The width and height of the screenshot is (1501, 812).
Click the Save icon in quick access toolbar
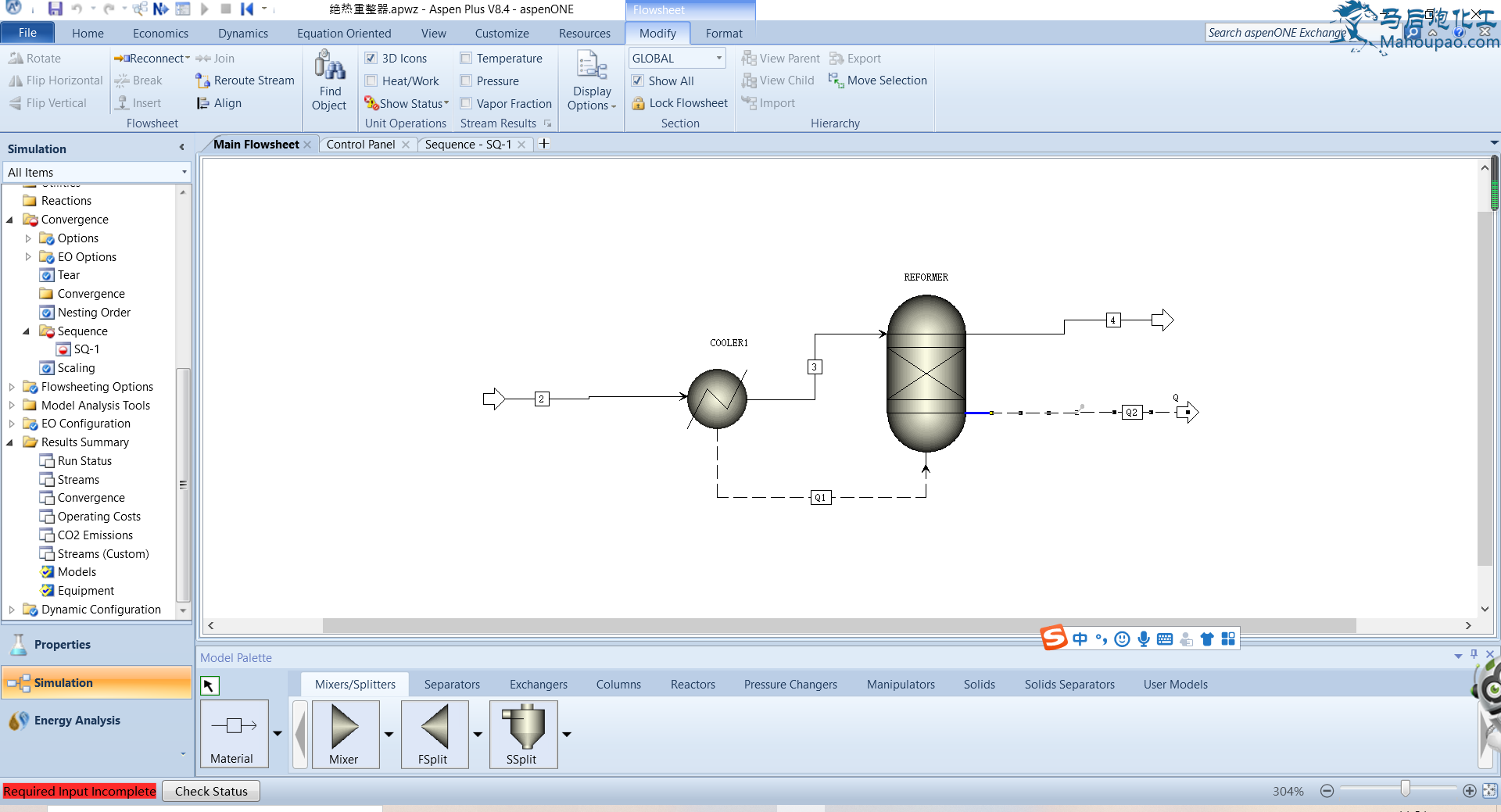point(55,9)
